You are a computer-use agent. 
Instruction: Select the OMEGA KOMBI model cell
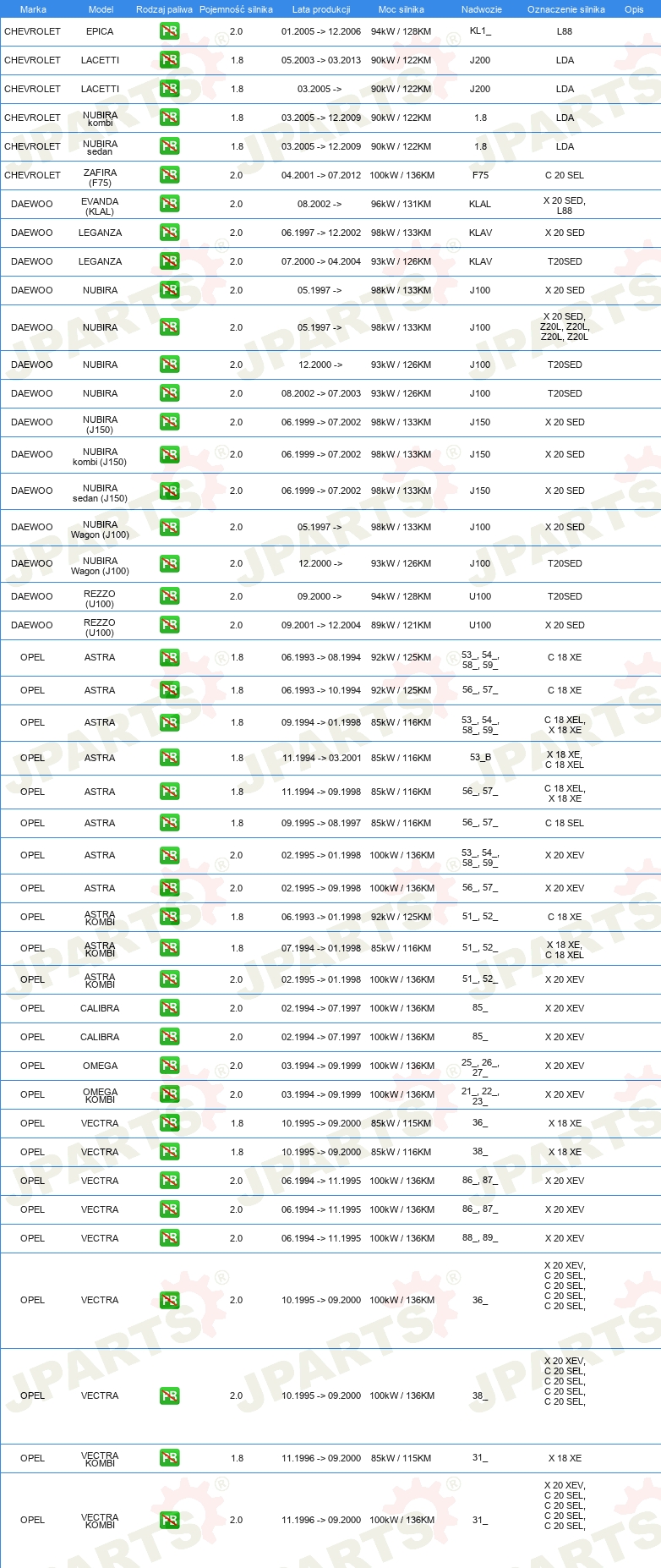pos(100,1095)
